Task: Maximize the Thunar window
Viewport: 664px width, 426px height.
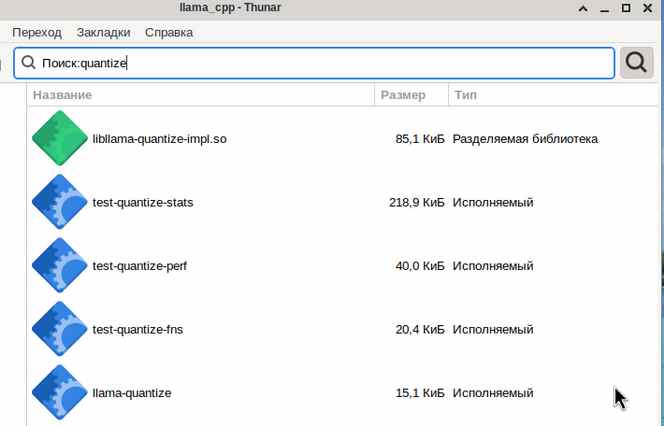Action: (x=626, y=8)
